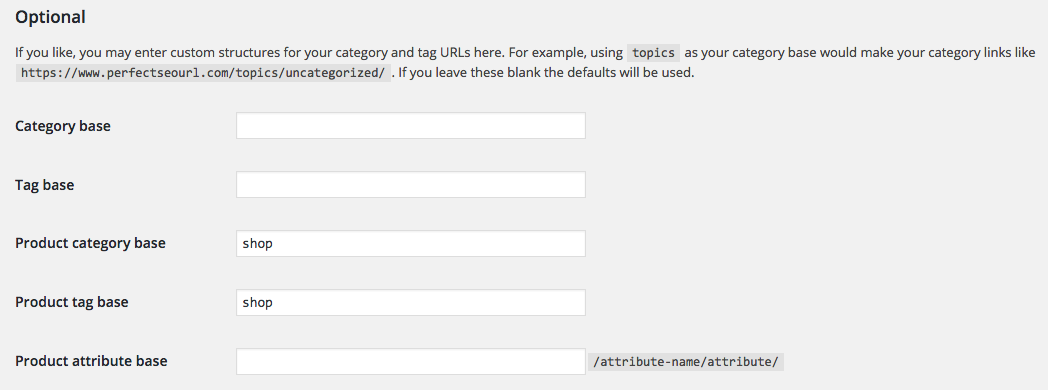Click the /attribute-name/attribute/ suffix code
Image resolution: width=1048 pixels, height=390 pixels.
point(686,362)
